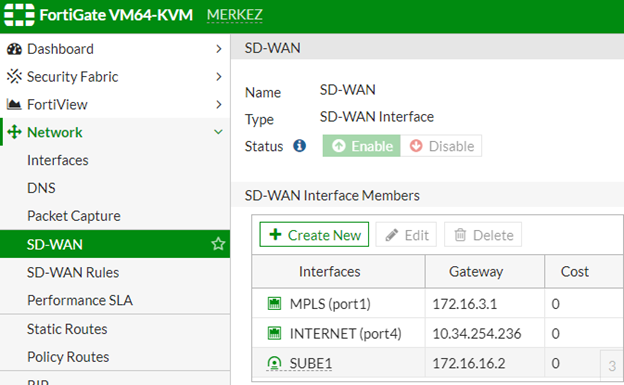
Task: Click the Dashboard gauge icon
Action: click(x=14, y=49)
